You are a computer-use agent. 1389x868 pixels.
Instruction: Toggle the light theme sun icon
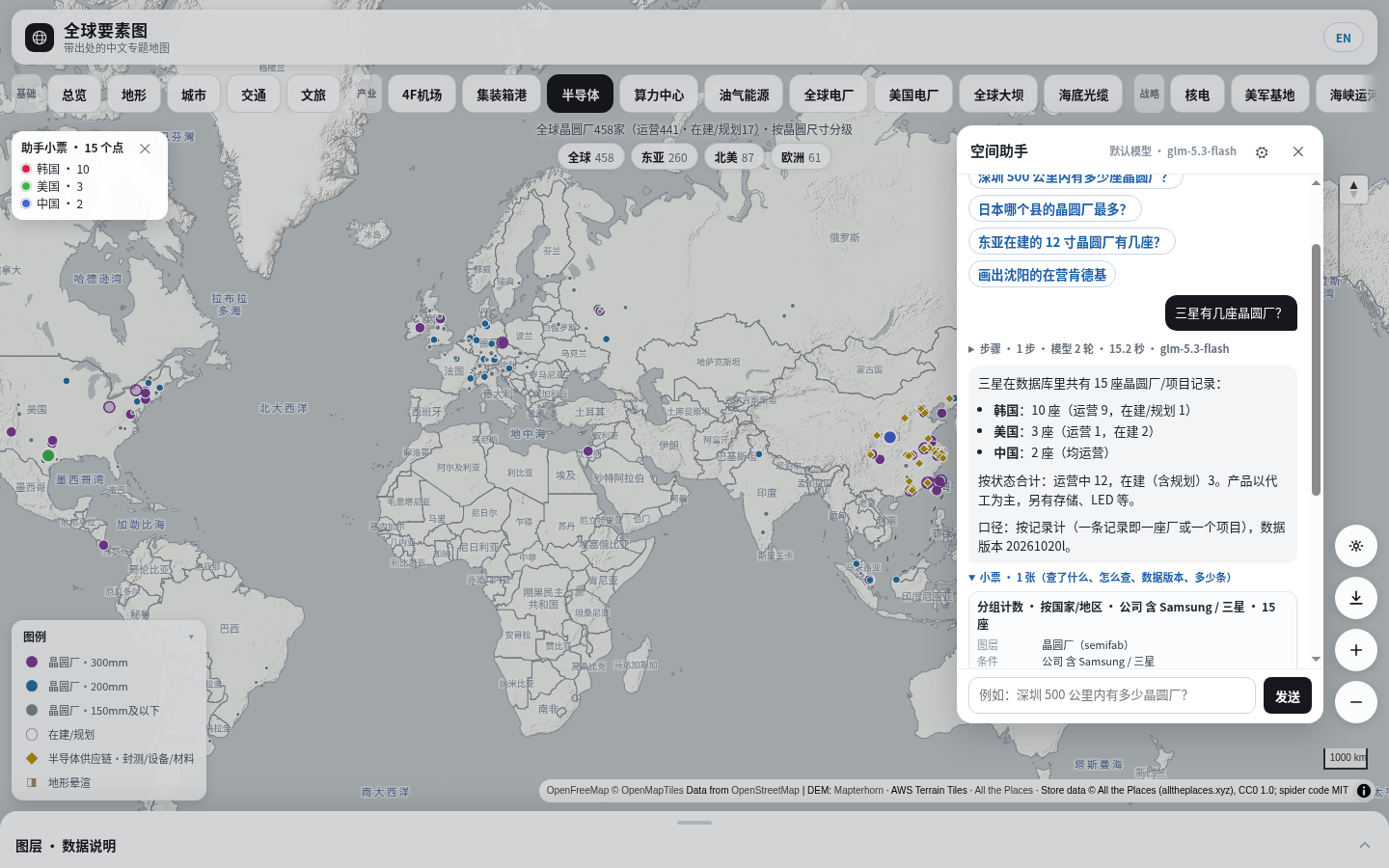[x=1355, y=546]
